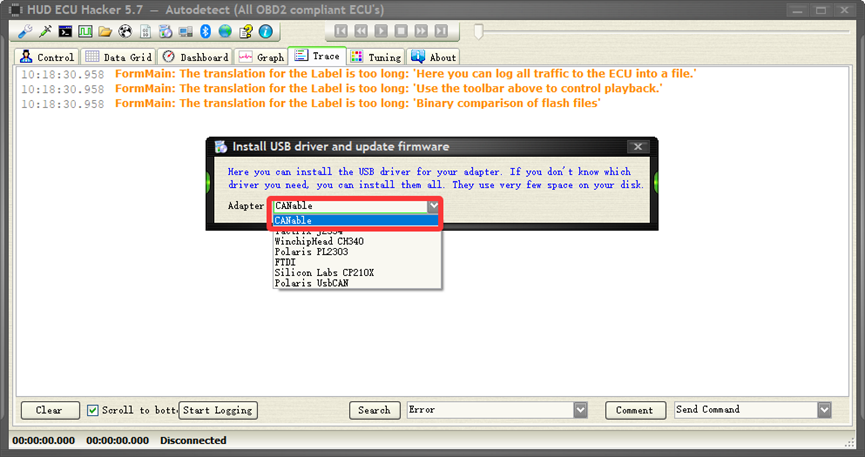Click the help question-mark document icon
The width and height of the screenshot is (865, 457).
click(x=245, y=31)
